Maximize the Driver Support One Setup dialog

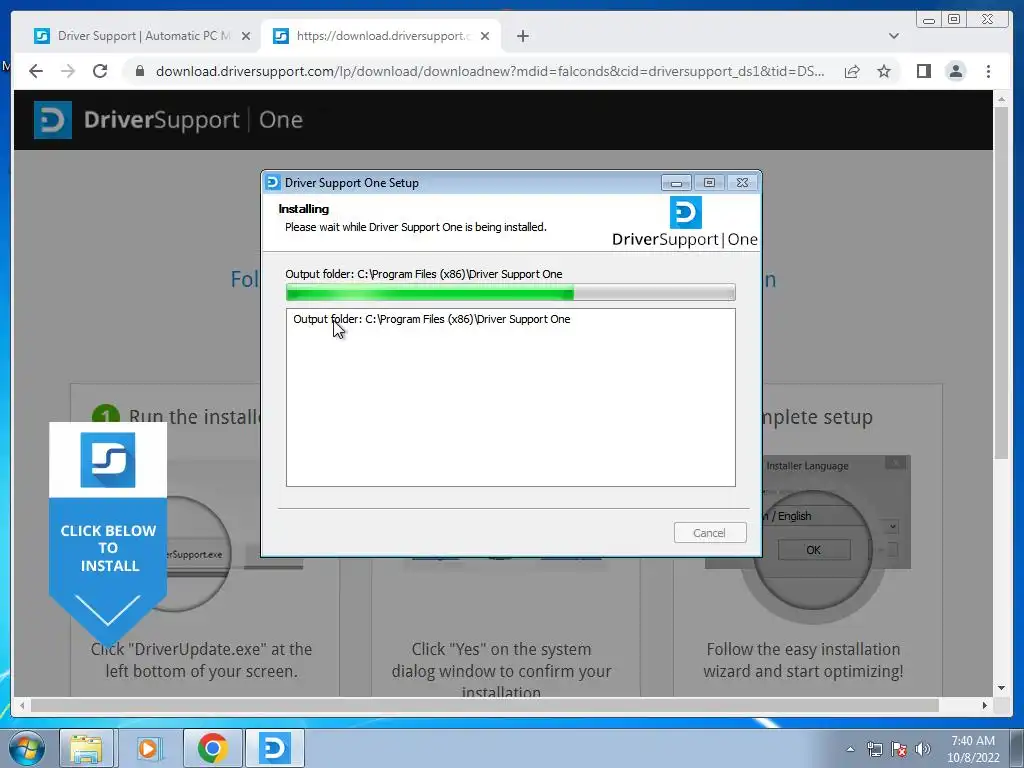[x=709, y=183]
